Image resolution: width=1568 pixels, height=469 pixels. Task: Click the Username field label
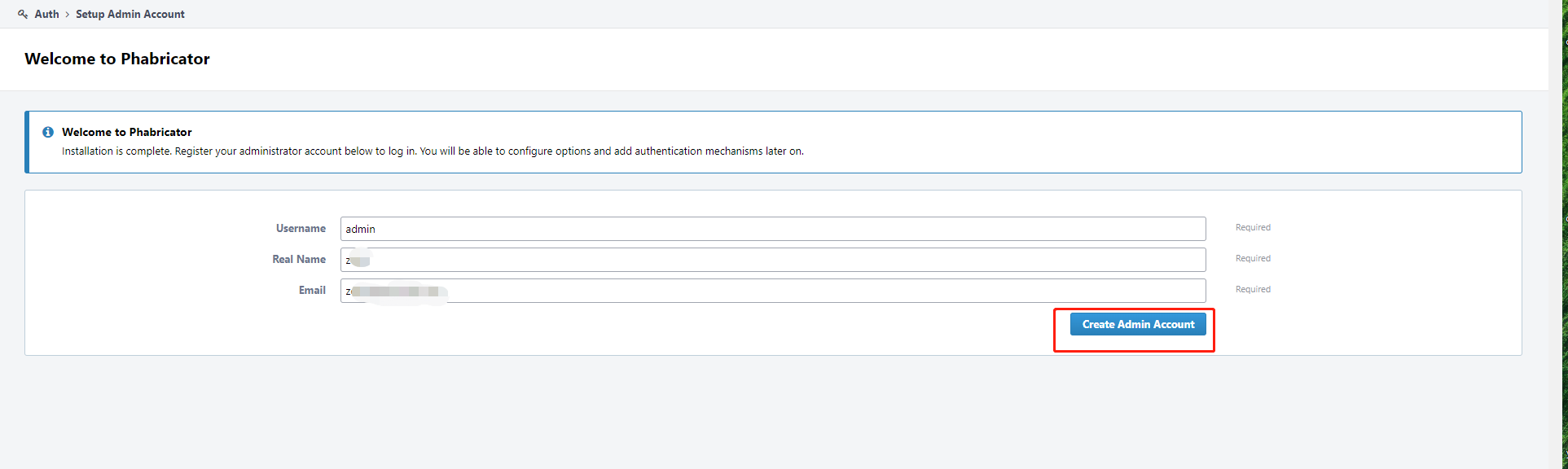pyautogui.click(x=301, y=228)
